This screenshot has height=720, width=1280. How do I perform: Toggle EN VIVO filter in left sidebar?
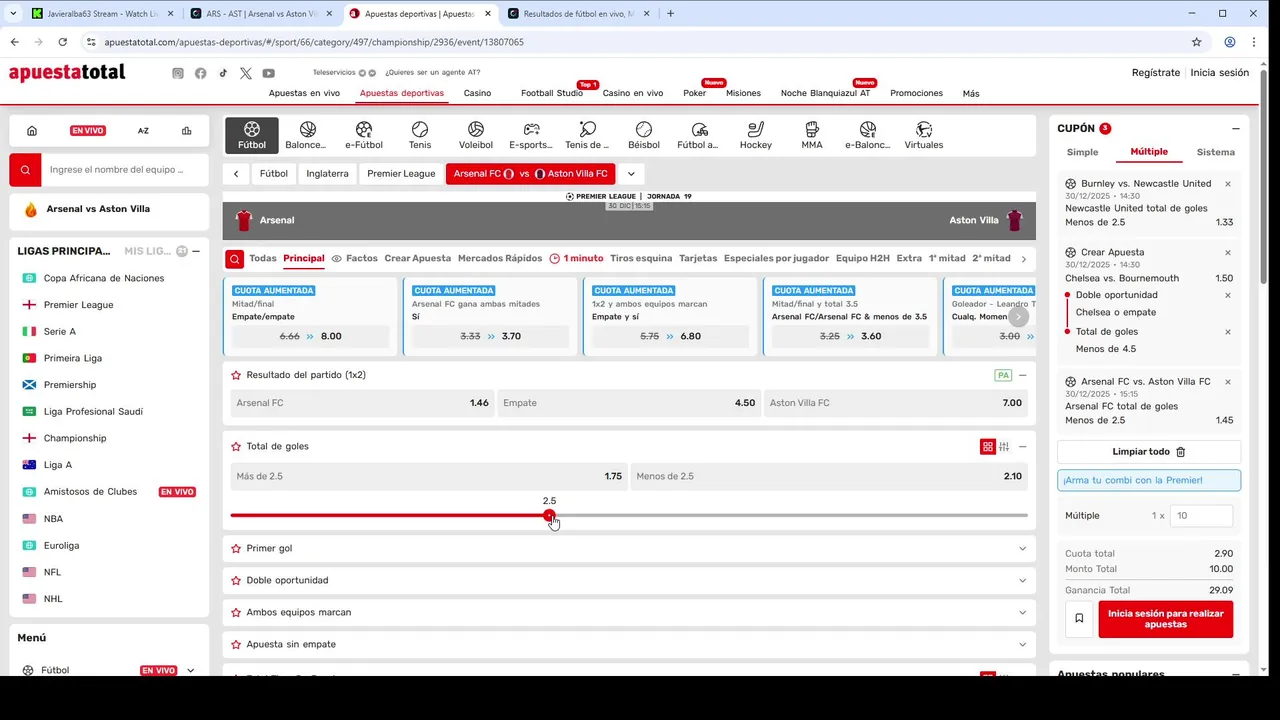88,131
